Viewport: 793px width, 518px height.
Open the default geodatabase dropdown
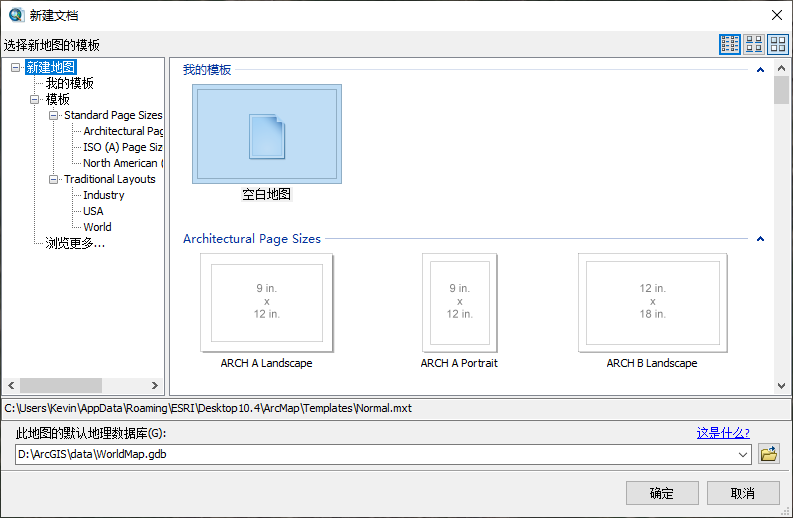click(743, 455)
